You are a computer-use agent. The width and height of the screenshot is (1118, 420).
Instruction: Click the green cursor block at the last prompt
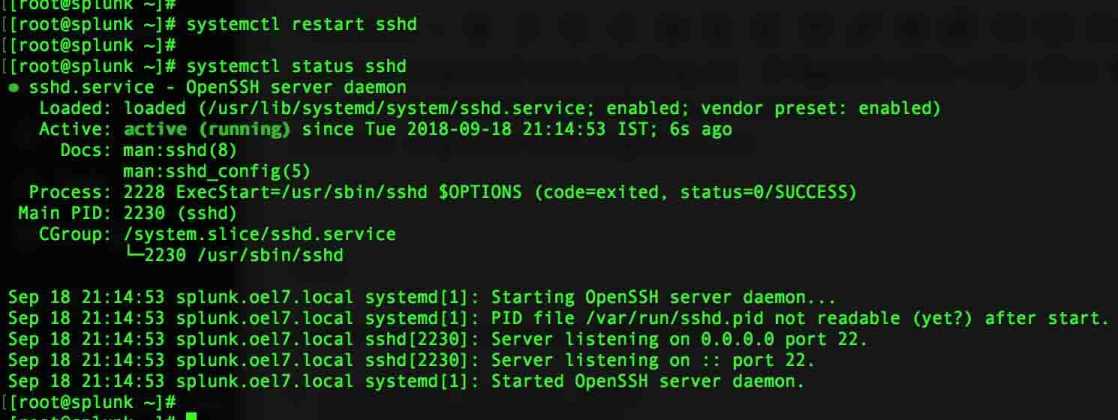click(x=192, y=414)
